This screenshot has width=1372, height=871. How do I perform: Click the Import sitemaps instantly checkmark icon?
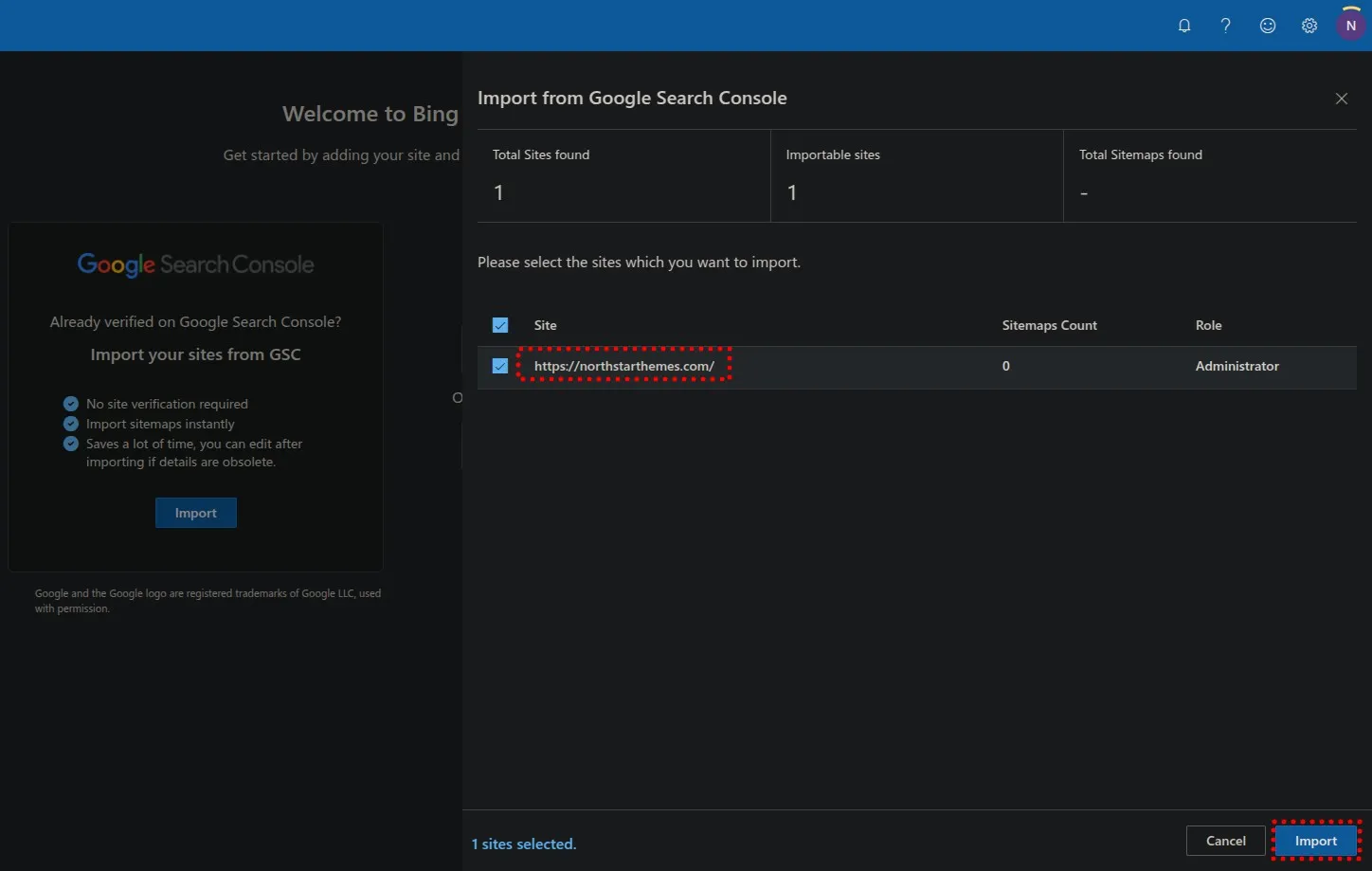pos(71,424)
